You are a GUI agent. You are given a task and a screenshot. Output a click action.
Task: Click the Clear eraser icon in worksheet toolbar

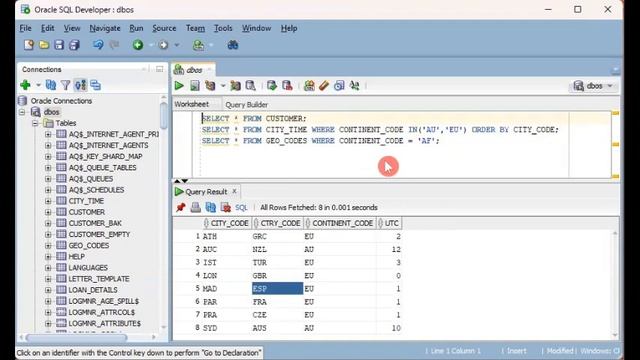pyautogui.click(x=324, y=86)
